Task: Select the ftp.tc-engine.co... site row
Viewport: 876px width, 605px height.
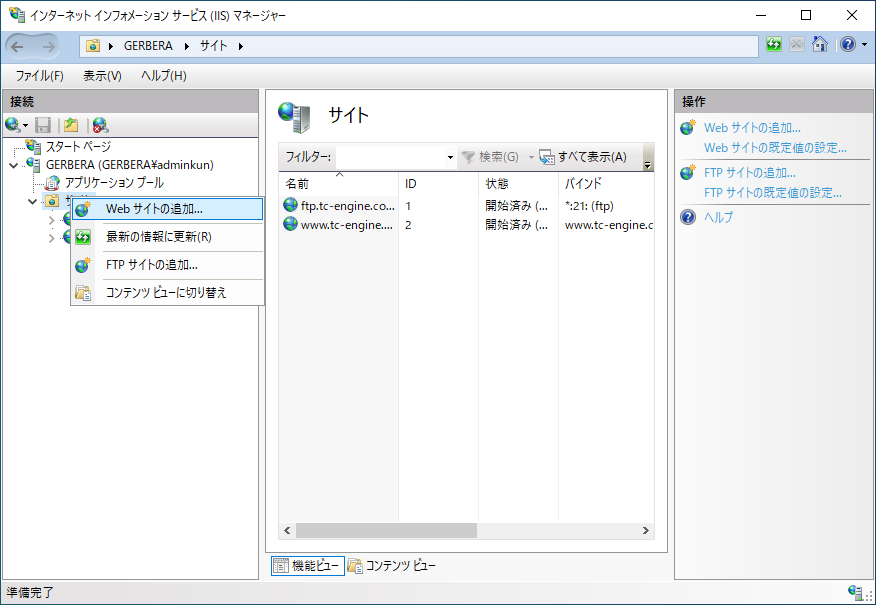Action: pyautogui.click(x=466, y=206)
